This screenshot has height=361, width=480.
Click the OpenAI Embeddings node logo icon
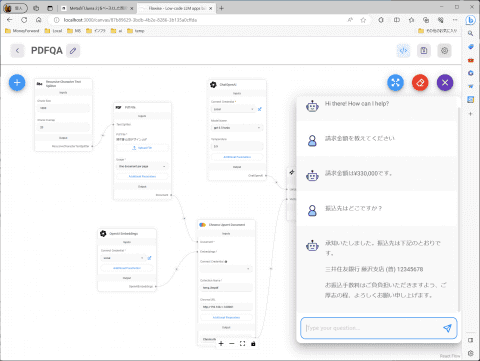click(103, 234)
